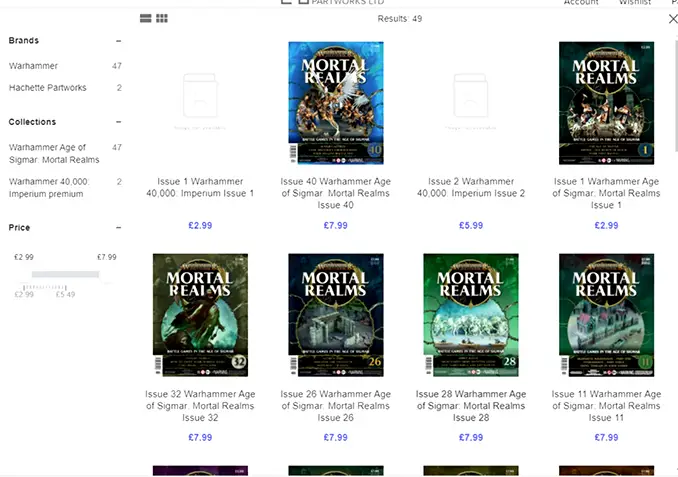Close the filter results panel
The image size is (678, 477).
pos(673,19)
